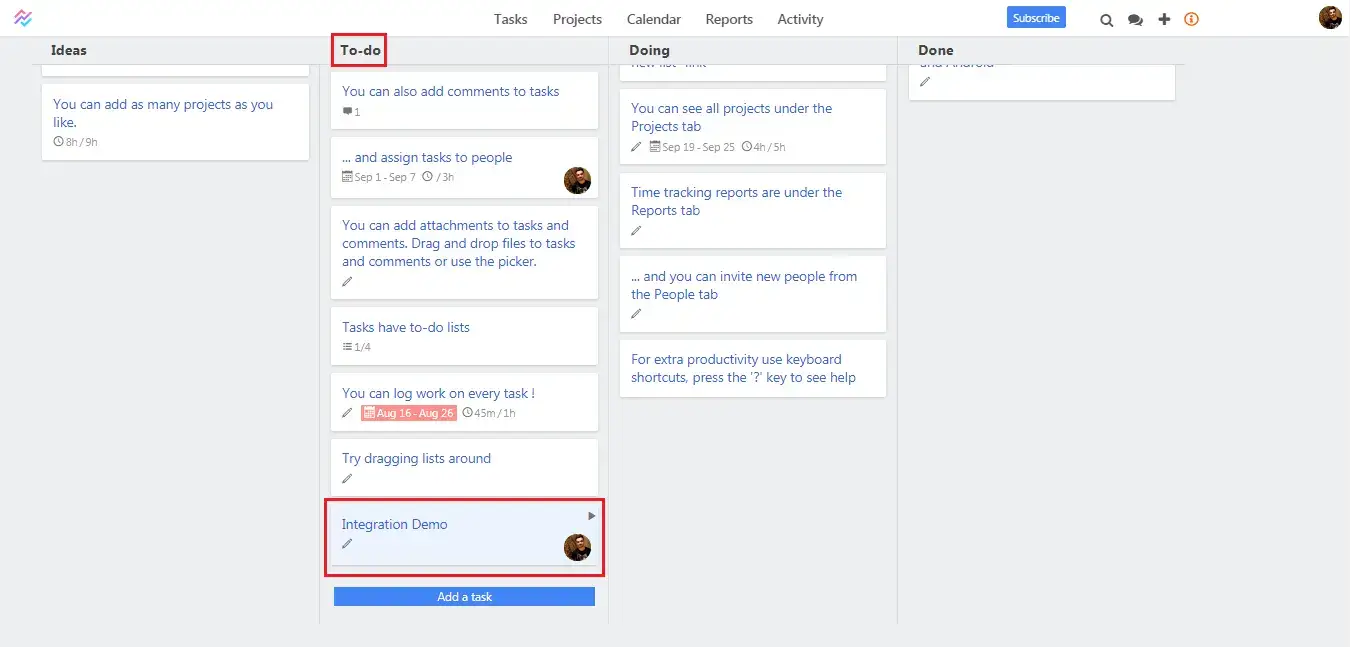Image resolution: width=1350 pixels, height=647 pixels.
Task: Click the app logo in top-left corner
Action: point(22,18)
